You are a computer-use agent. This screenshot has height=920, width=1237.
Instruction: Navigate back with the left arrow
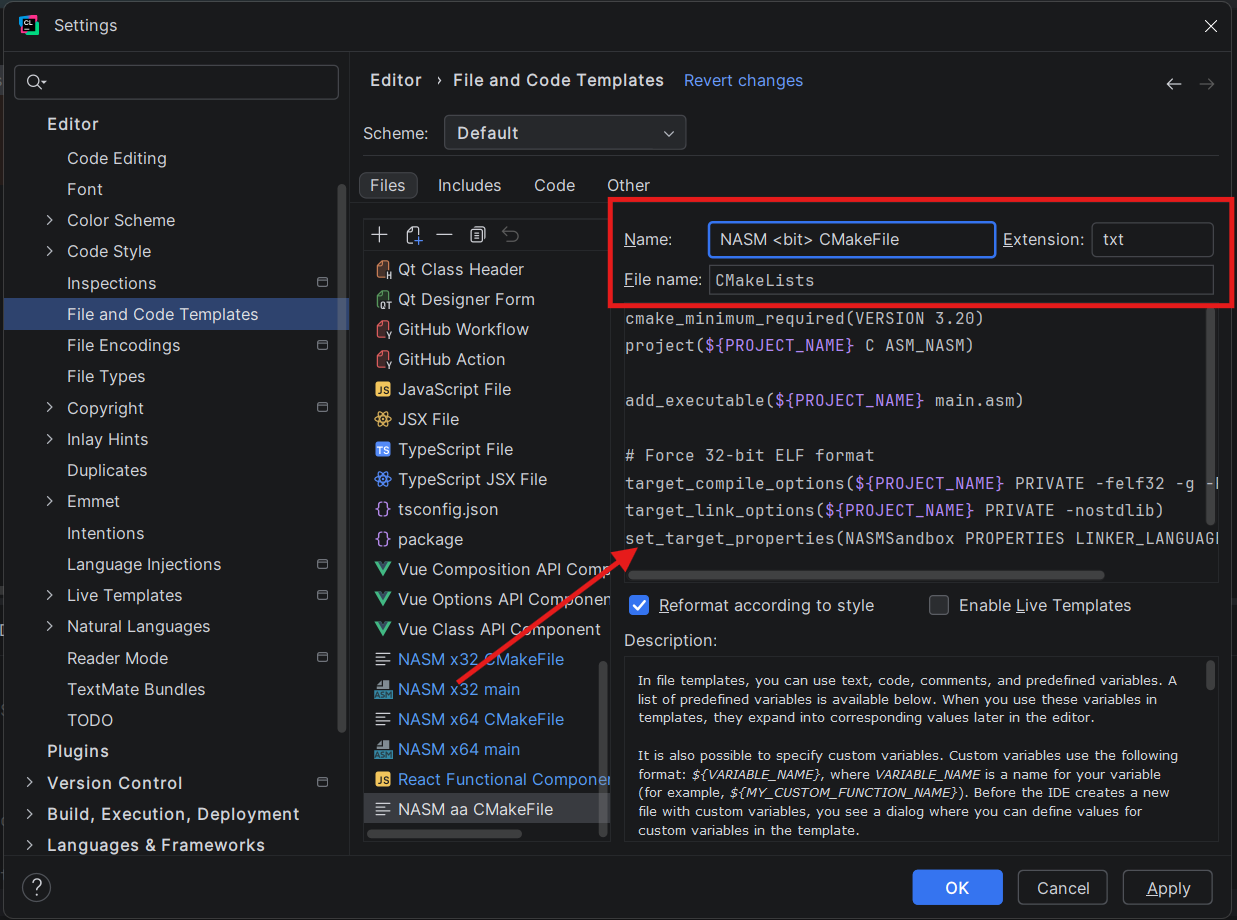tap(1174, 84)
